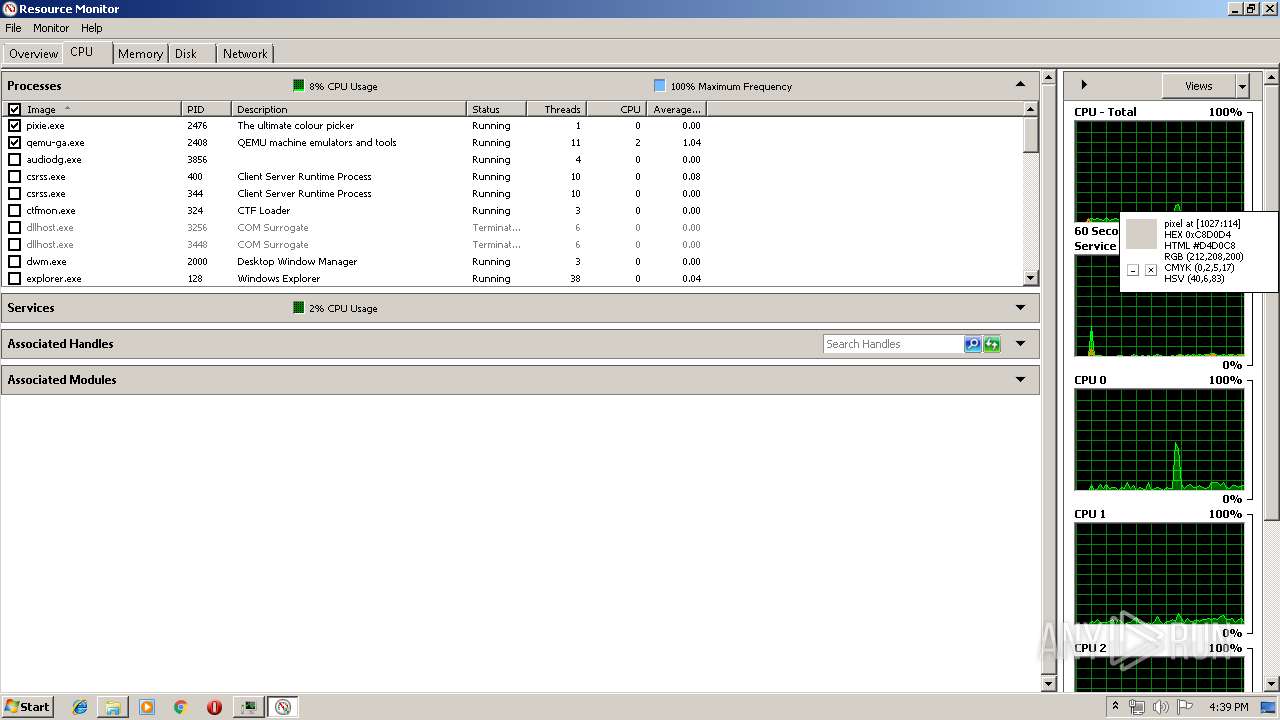Sort by the PID column header
The height and width of the screenshot is (720, 1280).
click(x=206, y=109)
